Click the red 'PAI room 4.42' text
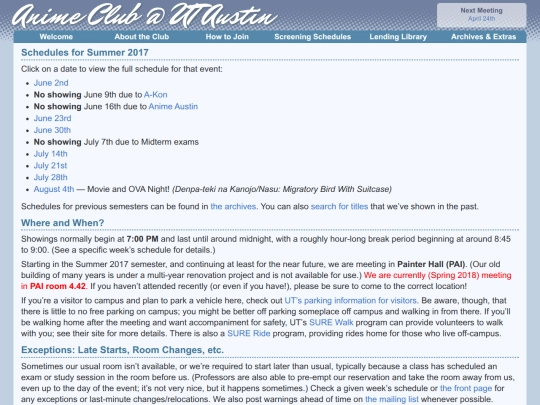 [58, 286]
